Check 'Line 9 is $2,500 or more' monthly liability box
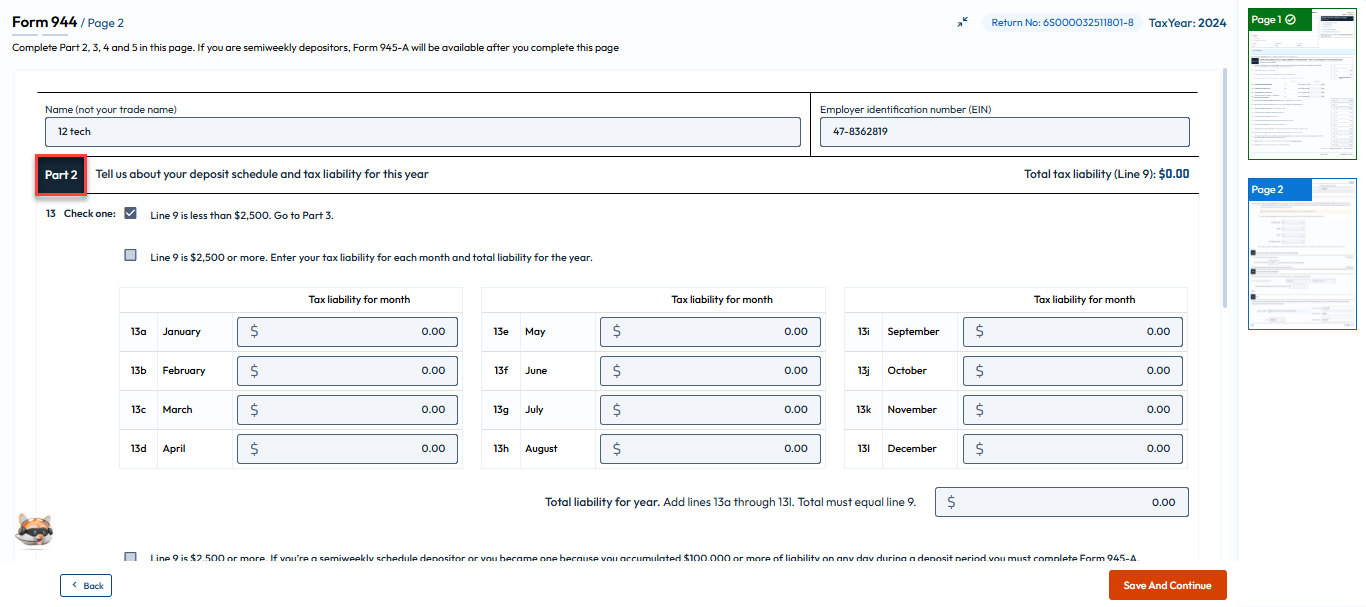 (130, 255)
